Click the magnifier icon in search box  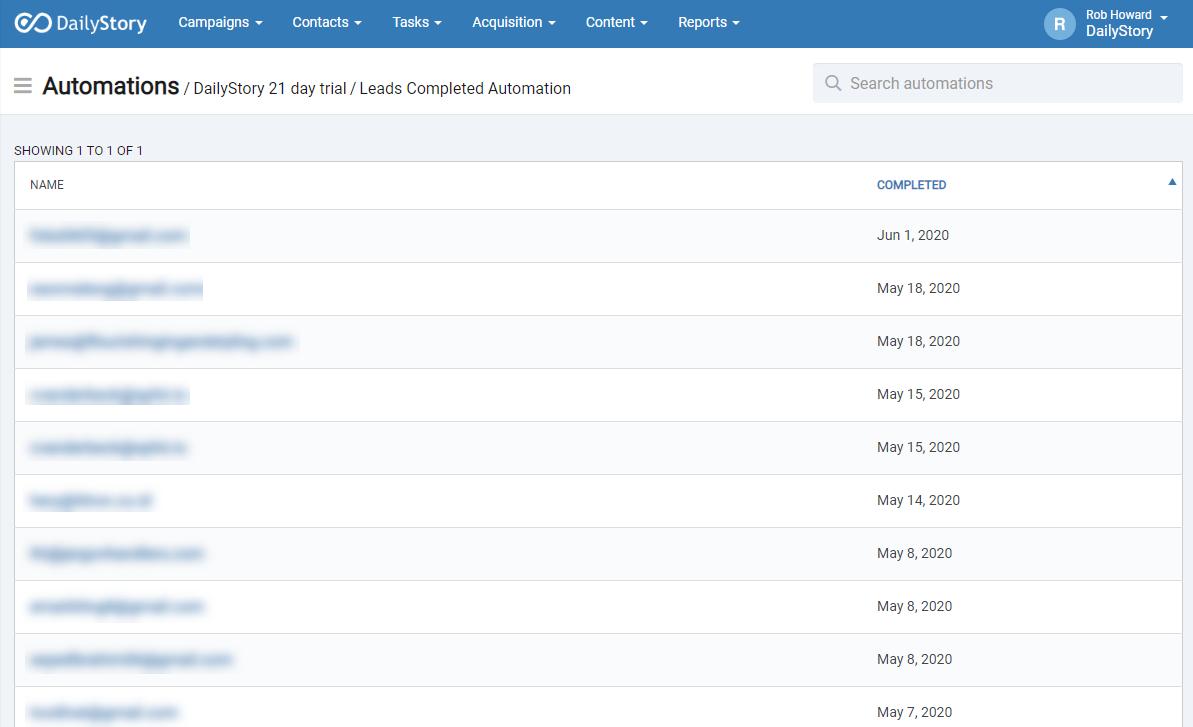(x=833, y=83)
